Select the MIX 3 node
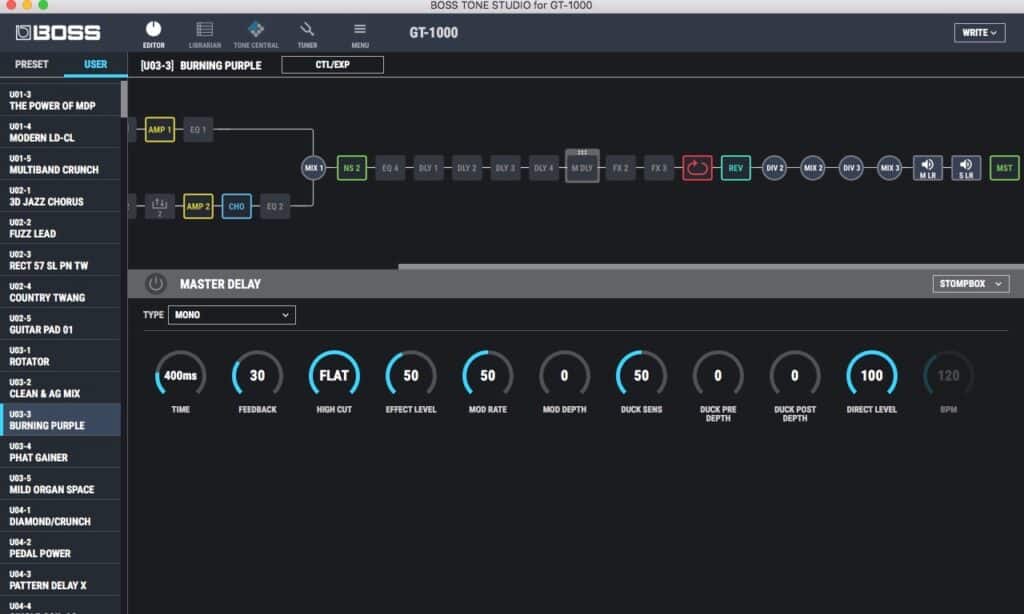Image resolution: width=1024 pixels, height=614 pixels. pos(889,168)
